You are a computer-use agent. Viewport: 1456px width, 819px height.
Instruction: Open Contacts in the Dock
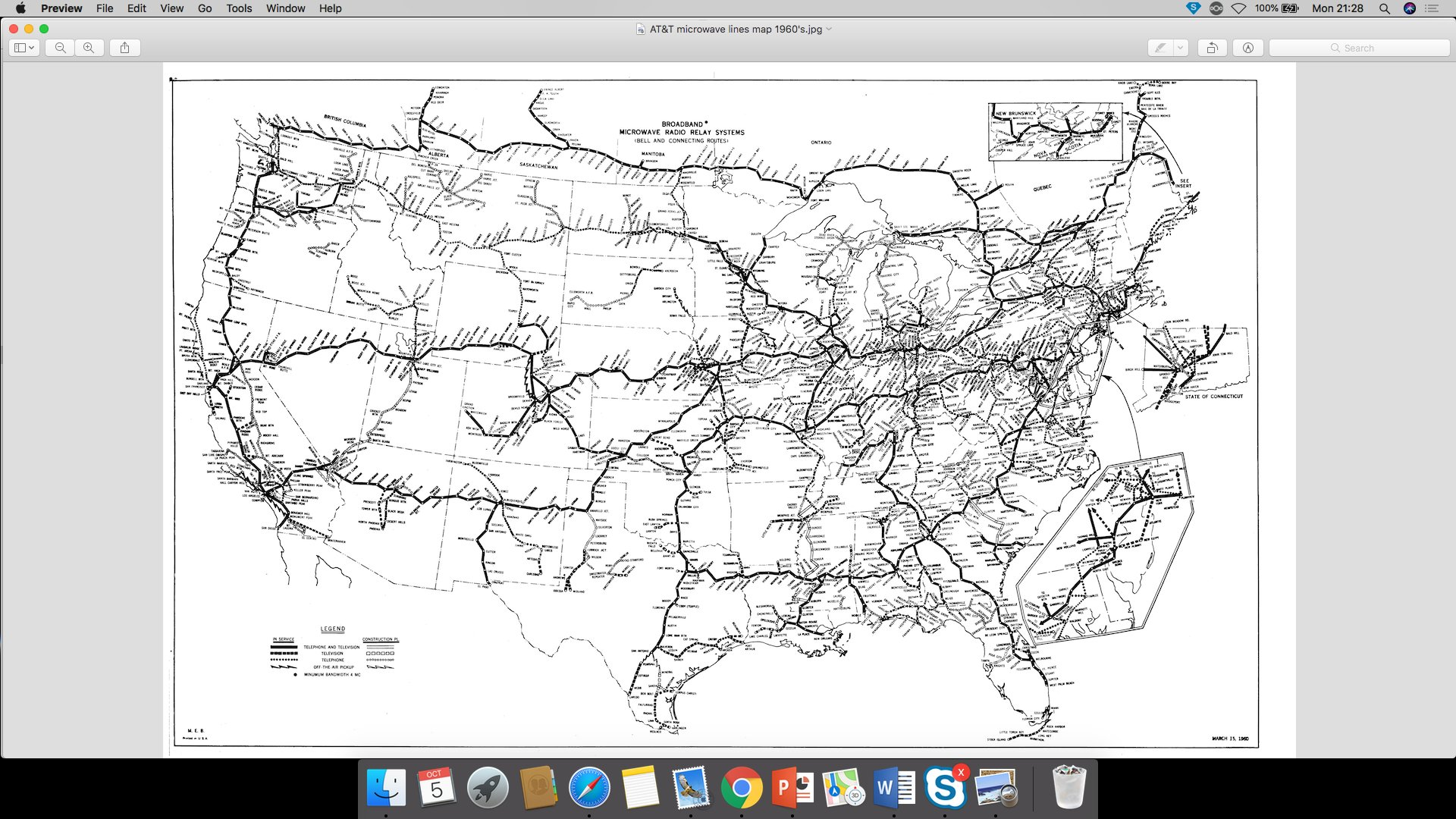(538, 788)
